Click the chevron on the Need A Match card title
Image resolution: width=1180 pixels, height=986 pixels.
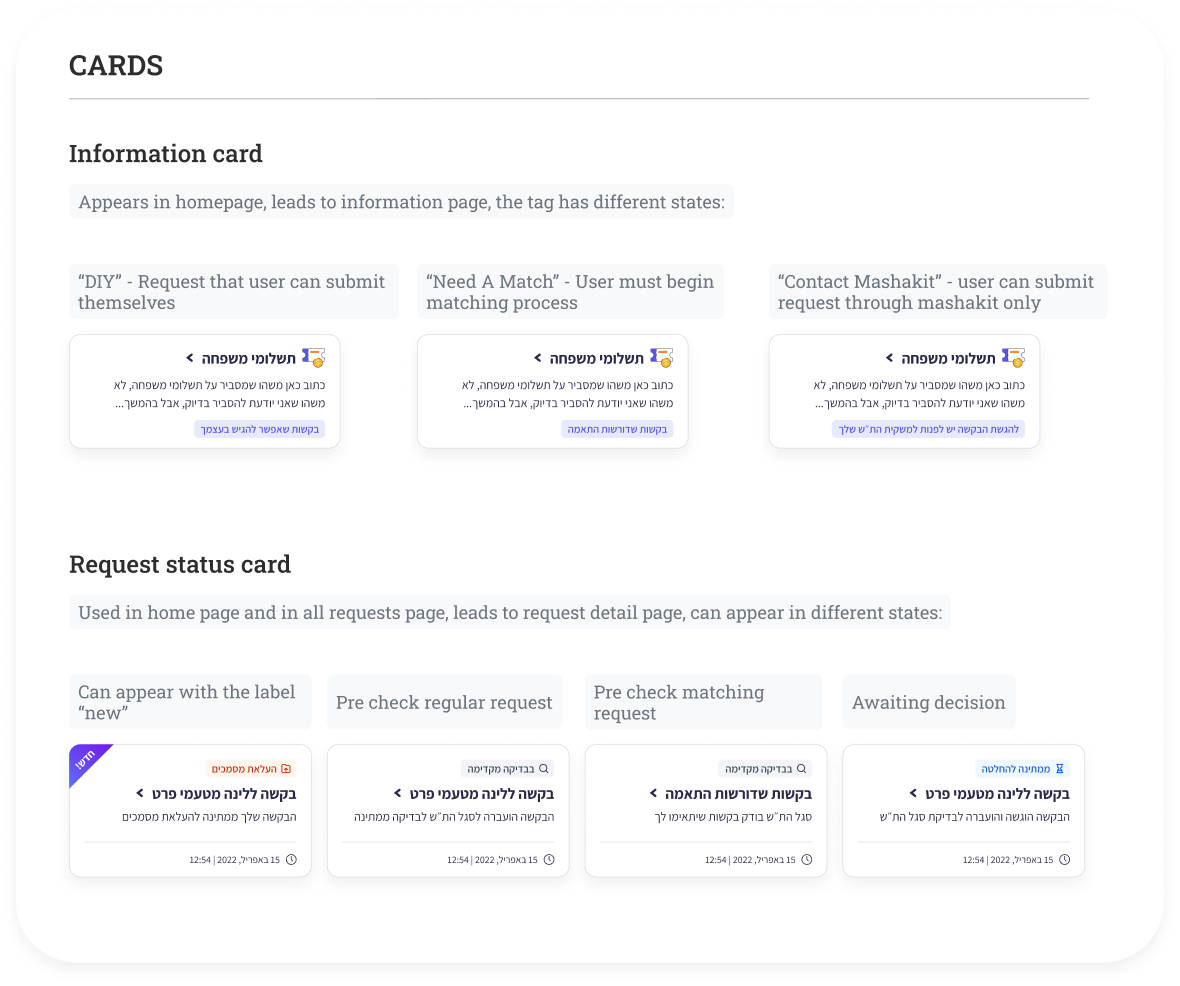pyautogui.click(x=537, y=358)
